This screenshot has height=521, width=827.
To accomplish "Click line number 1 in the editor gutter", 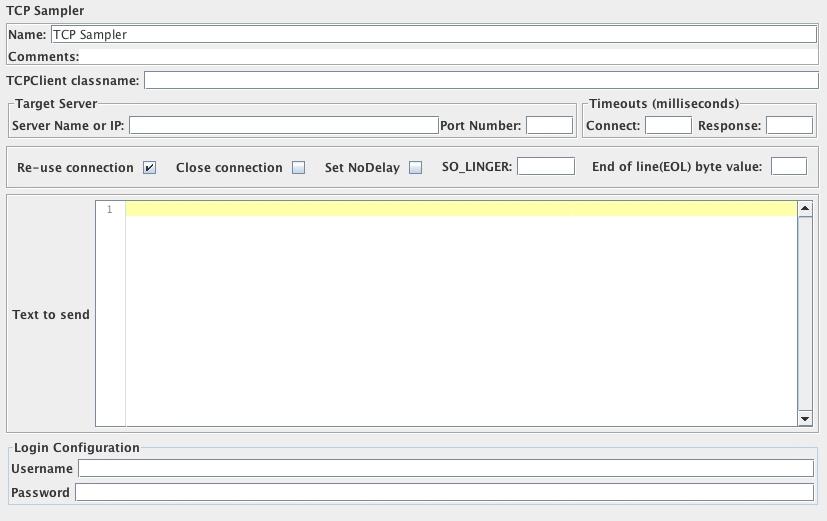I will pyautogui.click(x=109, y=209).
